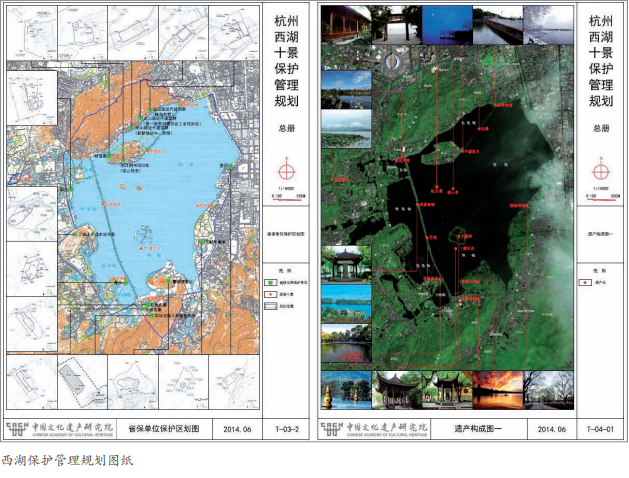
Task: Click the CACH logo beside 遗产构成图一
Action: coord(332,429)
